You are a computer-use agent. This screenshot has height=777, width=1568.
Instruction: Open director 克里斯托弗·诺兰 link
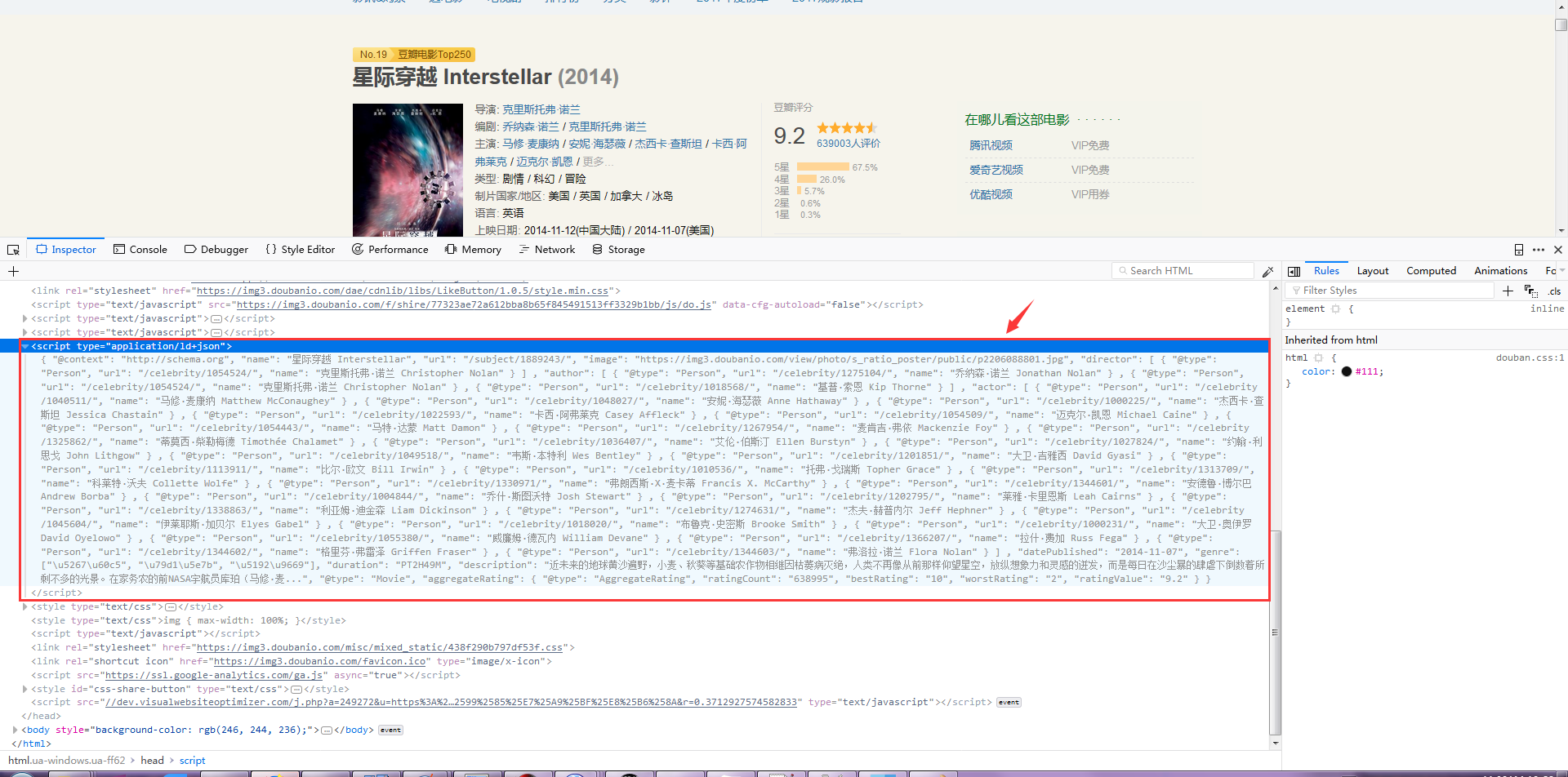(541, 109)
